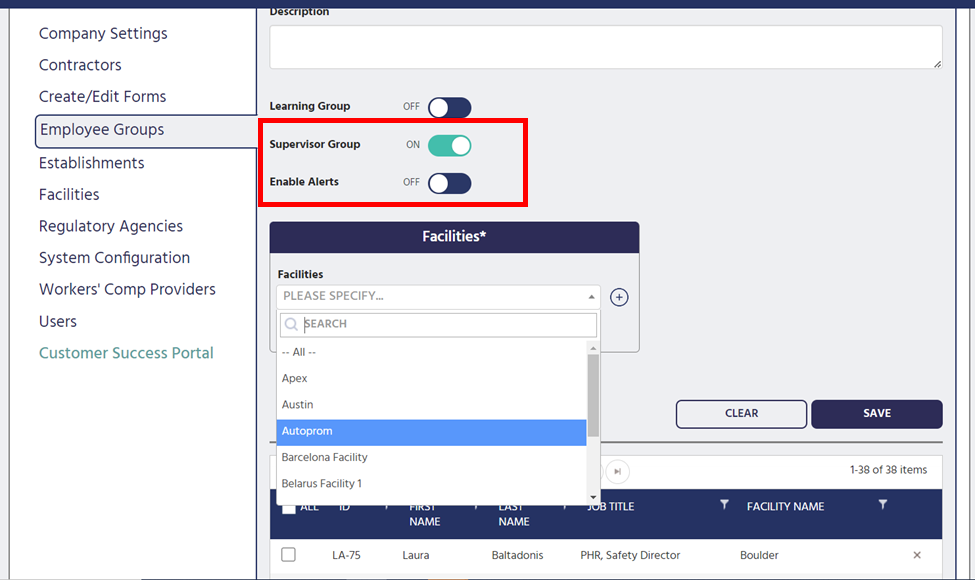975x580 pixels.
Task: Click the magnifier icon in search box
Action: 291,324
